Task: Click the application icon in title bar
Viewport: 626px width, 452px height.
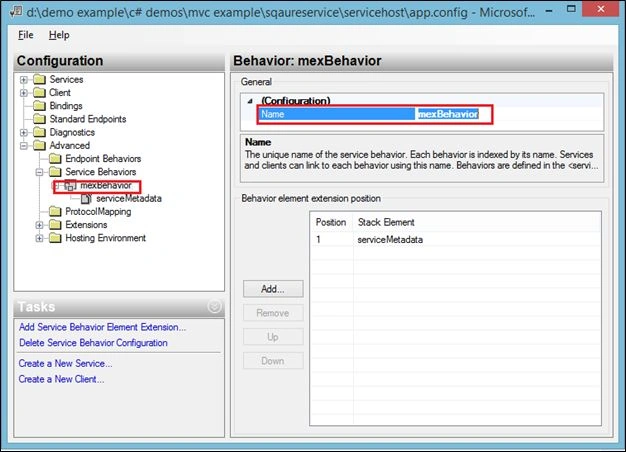Action: 16,12
